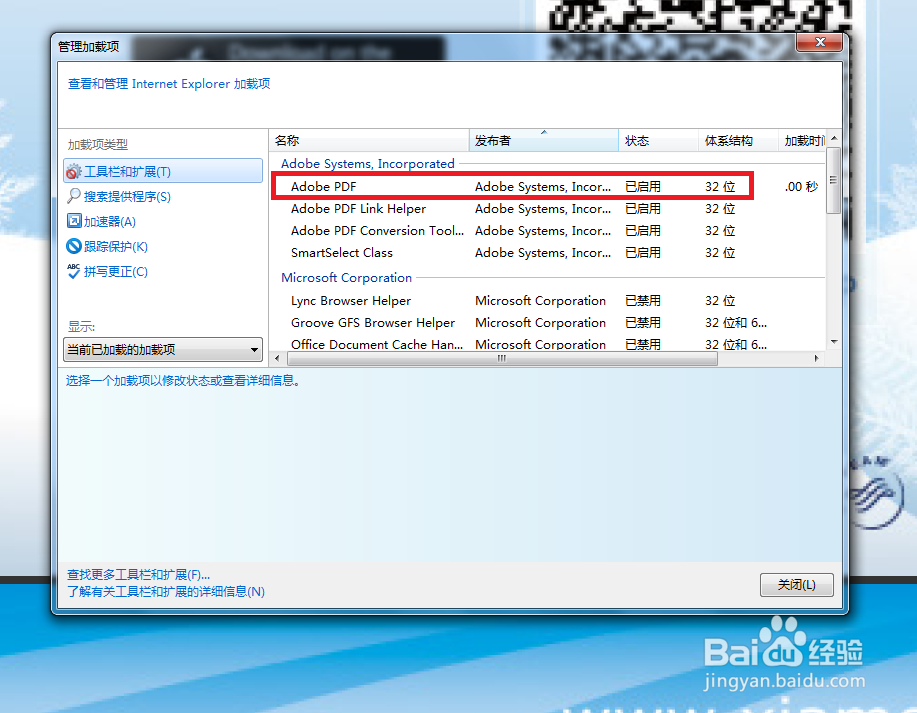Collapse the Adobe Systems, Incorporated group
The image size is (917, 713).
(x=367, y=164)
